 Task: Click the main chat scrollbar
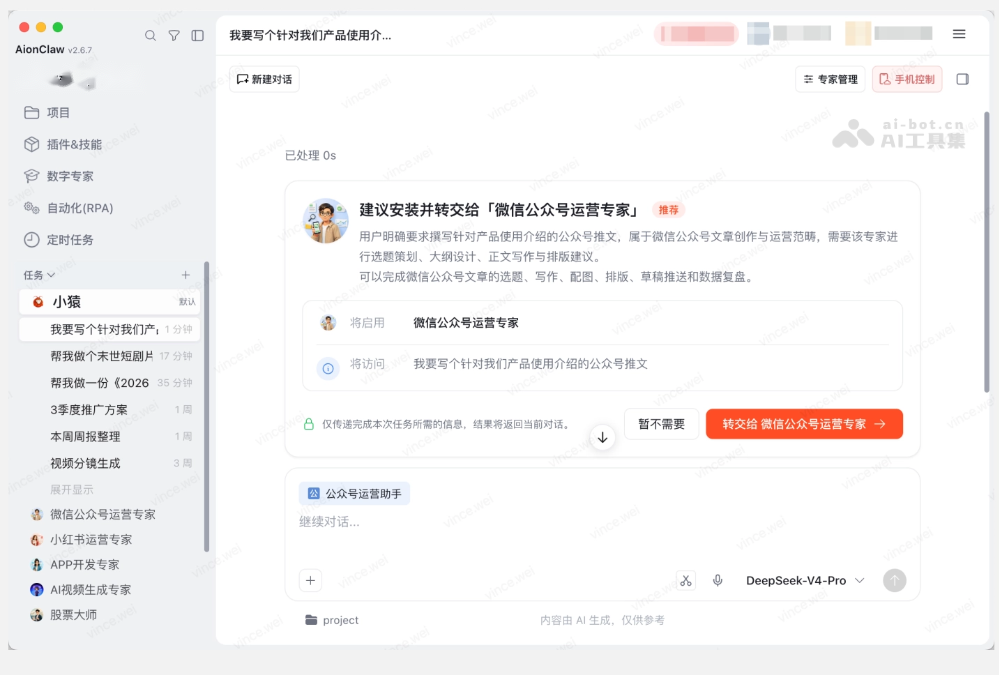[x=987, y=252]
